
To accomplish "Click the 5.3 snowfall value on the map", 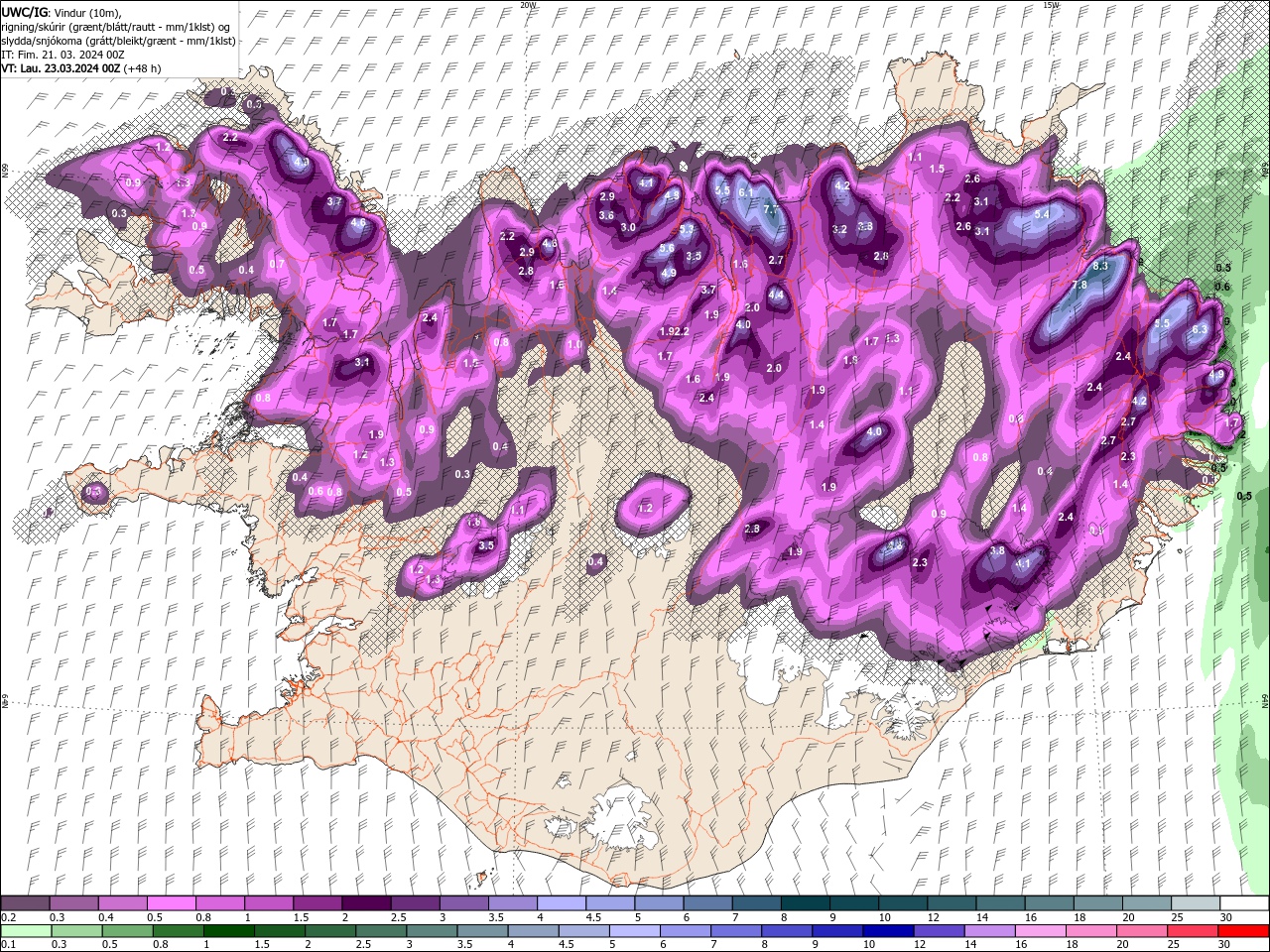I will pyautogui.click(x=687, y=231).
